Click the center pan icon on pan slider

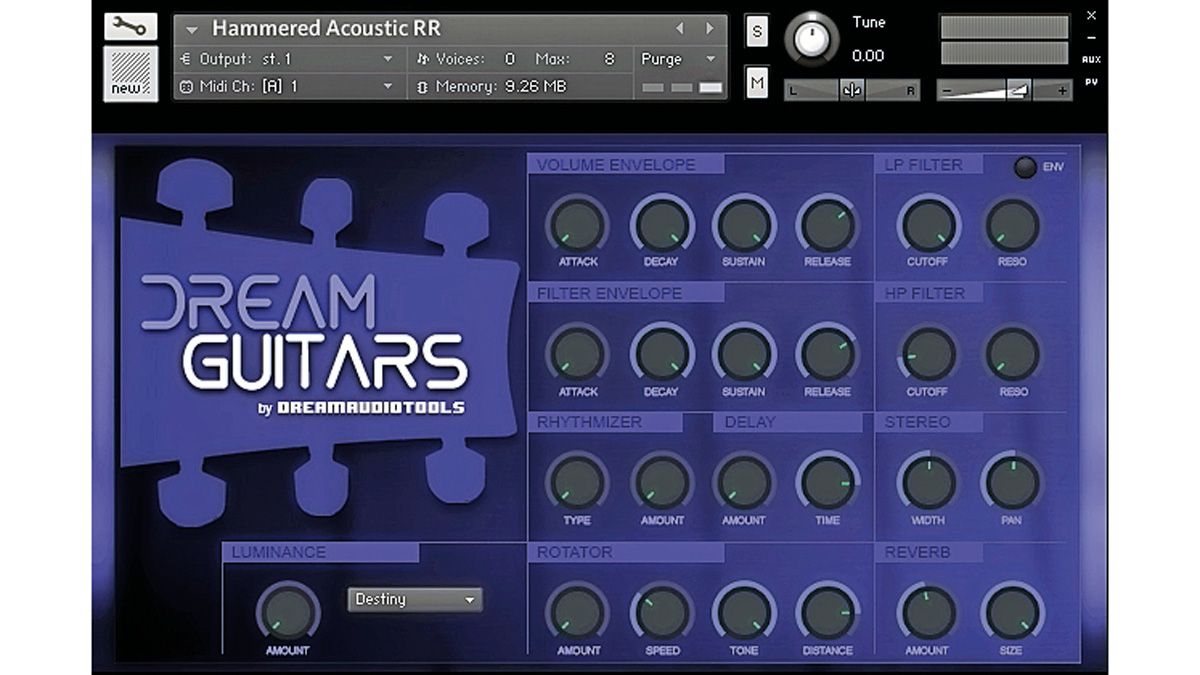[852, 90]
